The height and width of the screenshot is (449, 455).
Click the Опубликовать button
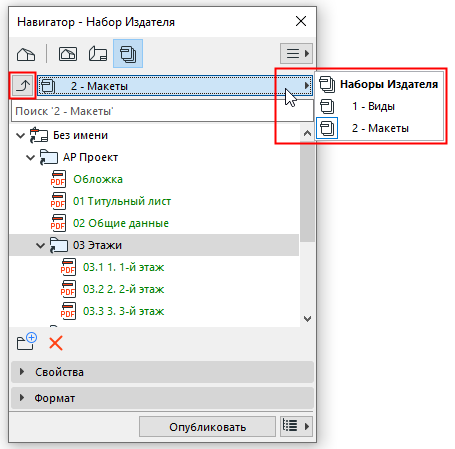[207, 427]
